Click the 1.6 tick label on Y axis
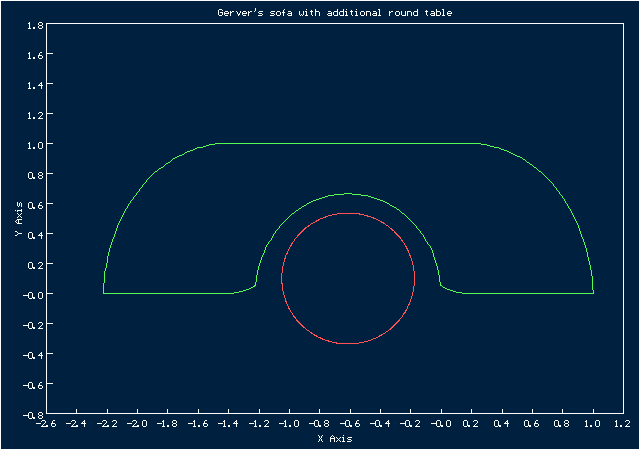This screenshot has width=640, height=450. point(35,56)
